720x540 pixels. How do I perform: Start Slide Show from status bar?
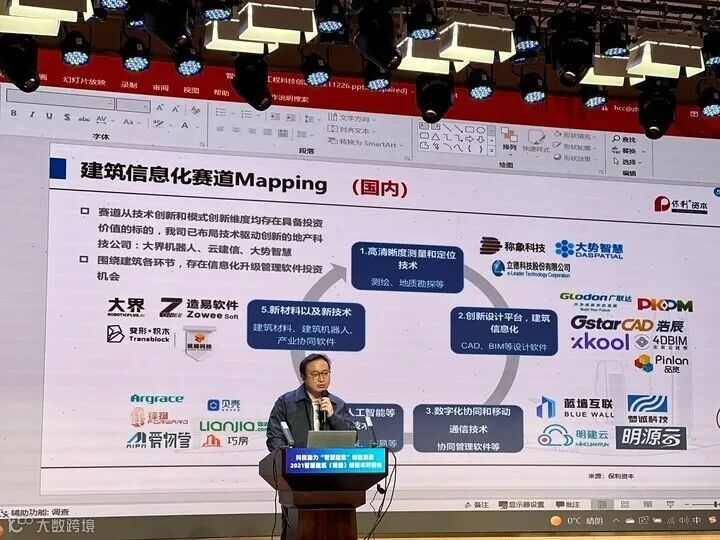click(669, 504)
